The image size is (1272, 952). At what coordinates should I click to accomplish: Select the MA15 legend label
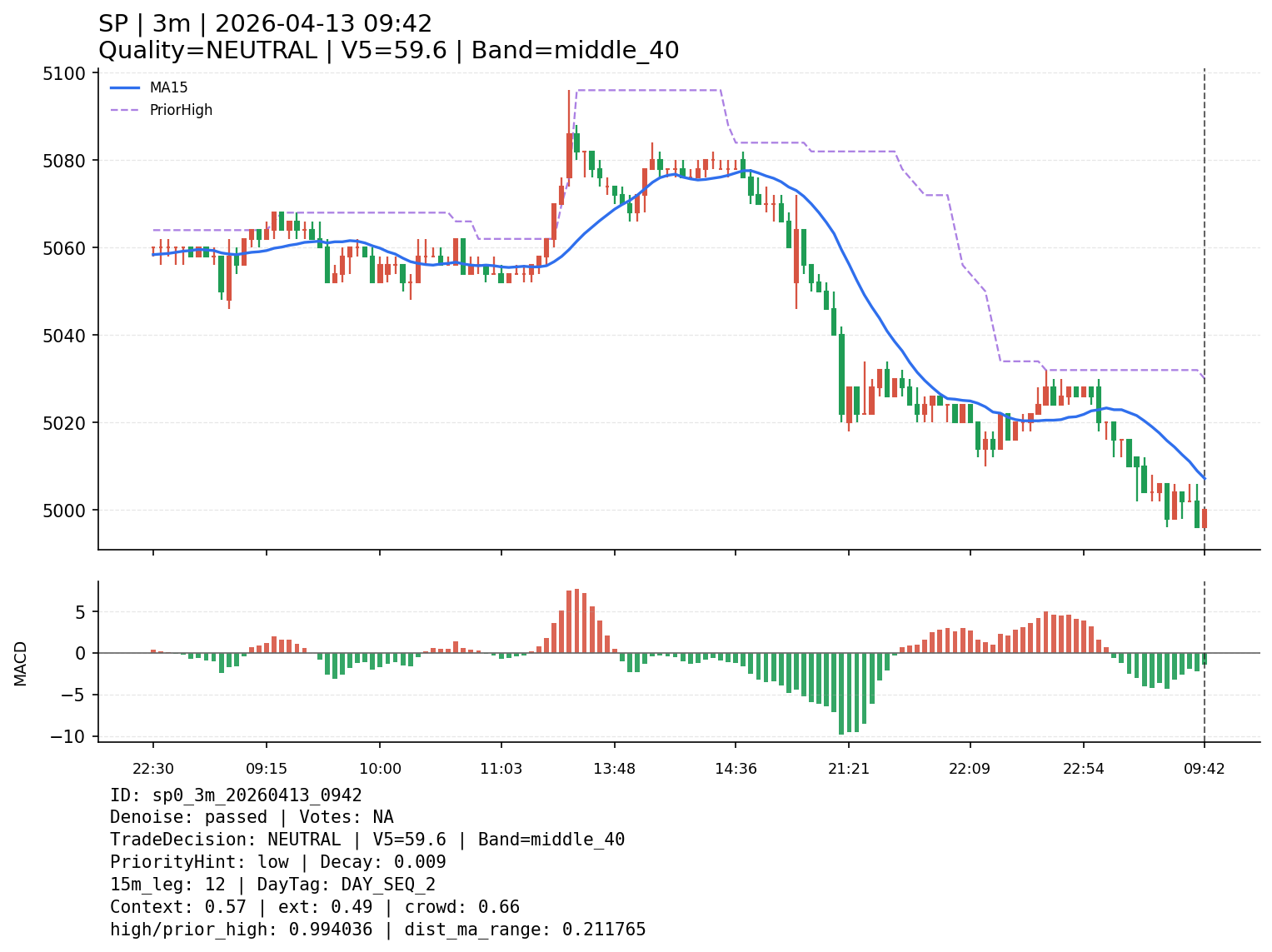(168, 87)
